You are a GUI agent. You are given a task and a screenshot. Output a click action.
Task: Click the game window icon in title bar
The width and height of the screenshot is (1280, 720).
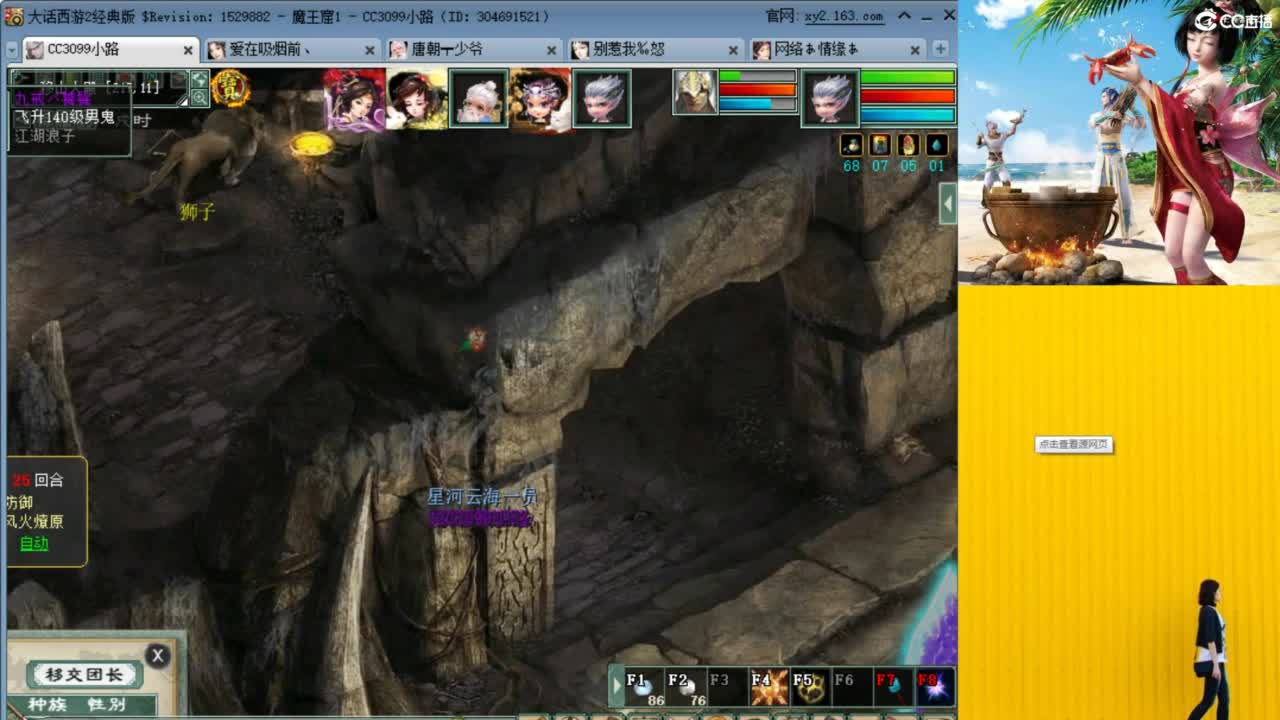(x=14, y=16)
